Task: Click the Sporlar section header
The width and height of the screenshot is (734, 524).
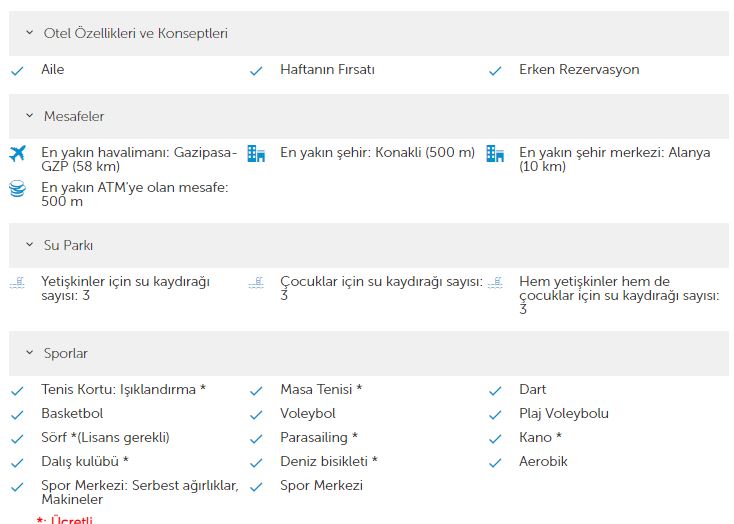Action: click(x=369, y=353)
